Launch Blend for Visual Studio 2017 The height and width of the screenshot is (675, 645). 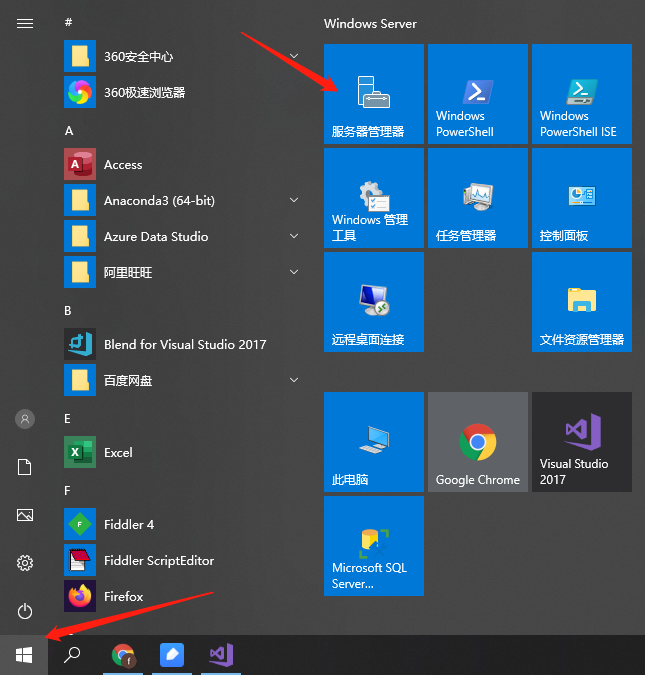183,344
